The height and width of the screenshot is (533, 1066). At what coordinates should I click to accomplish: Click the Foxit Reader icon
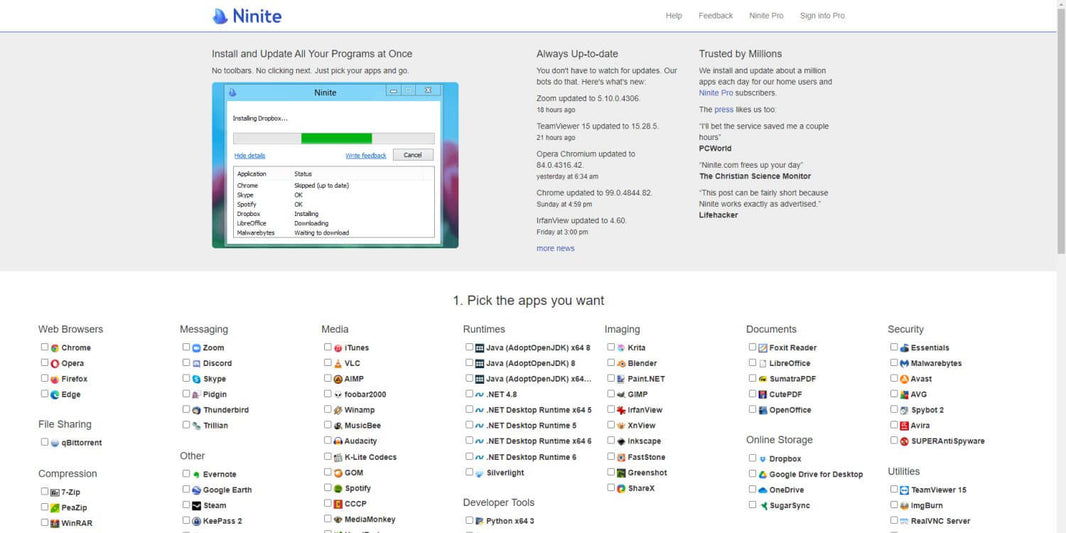[763, 348]
